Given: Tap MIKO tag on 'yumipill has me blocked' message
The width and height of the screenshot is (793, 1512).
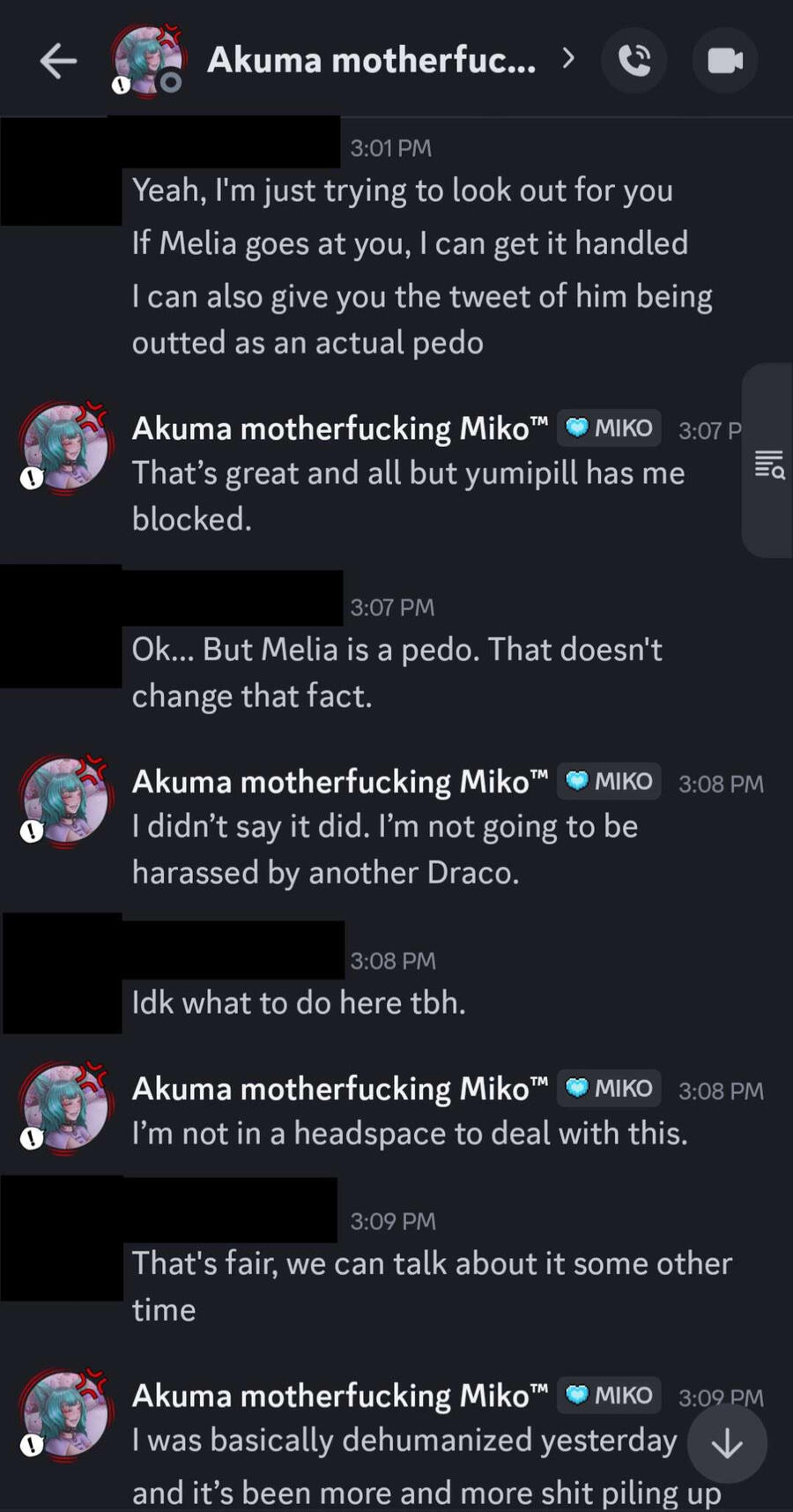Looking at the screenshot, I should 610,428.
